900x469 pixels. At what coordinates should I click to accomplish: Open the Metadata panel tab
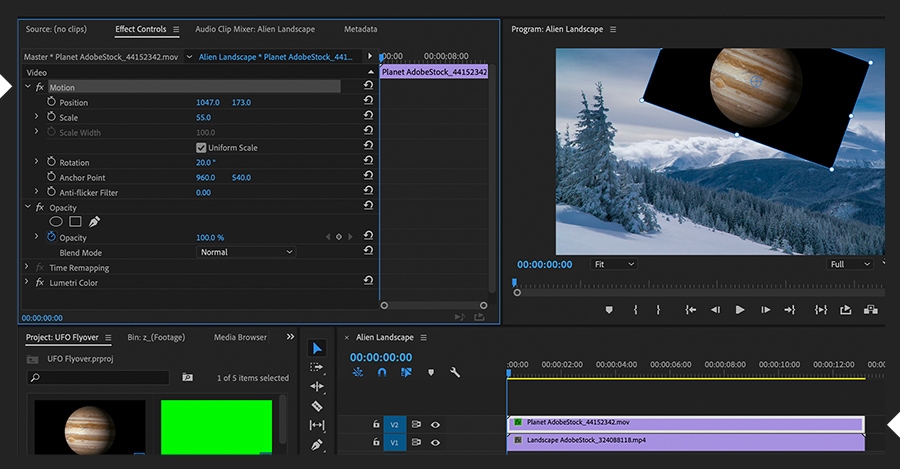point(360,29)
